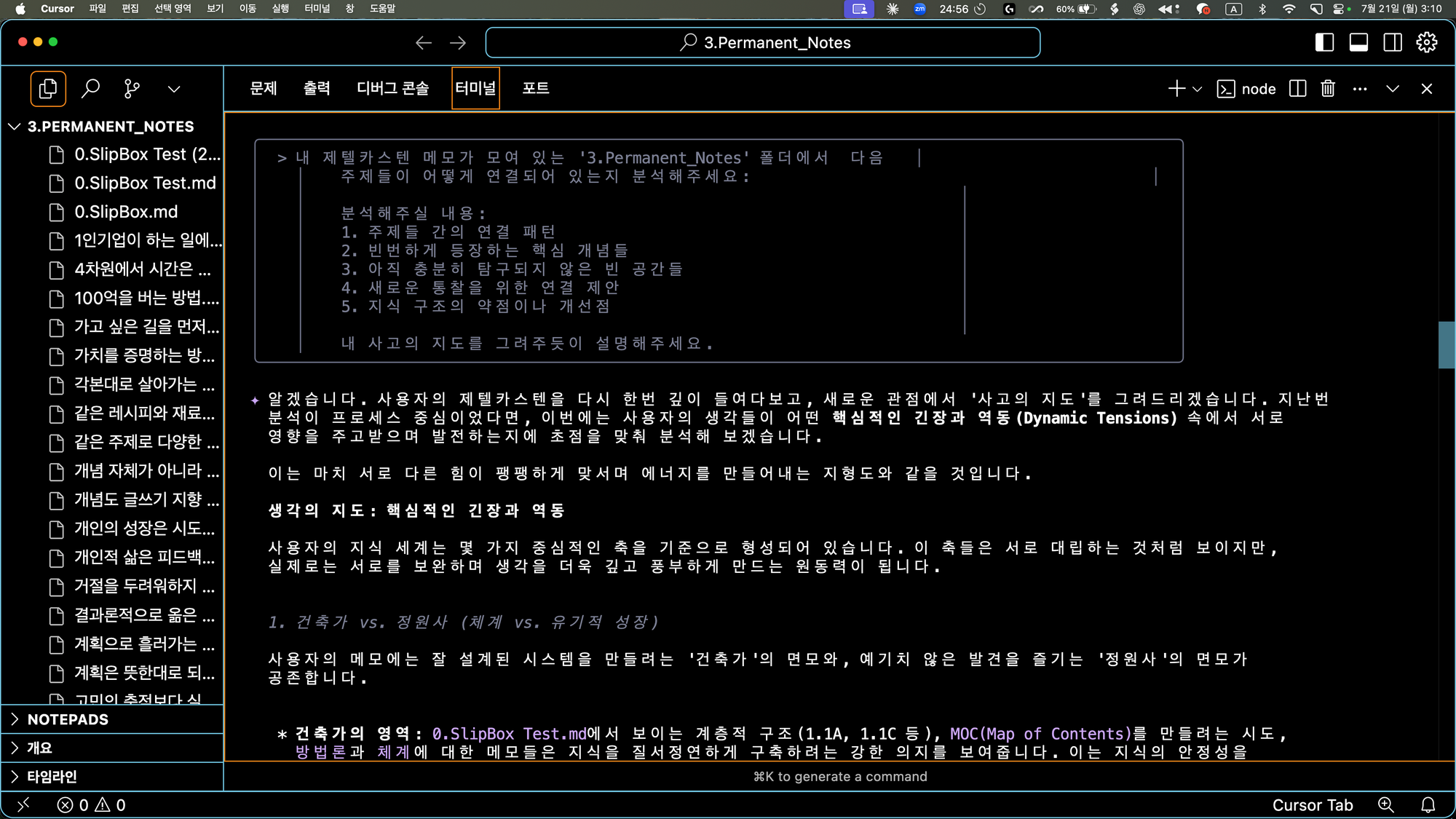Open the 터미널 menu in menu bar
Screen dimensions: 1456x819
(x=317, y=9)
